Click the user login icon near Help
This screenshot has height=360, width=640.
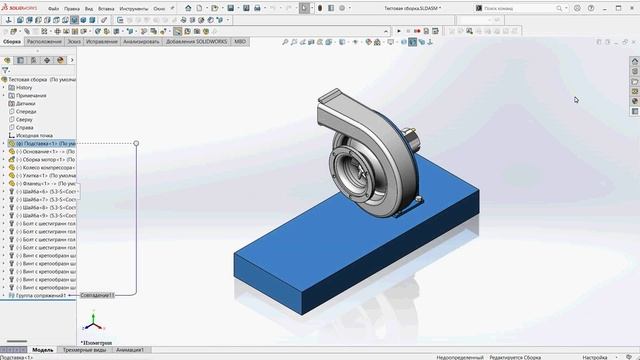577,8
